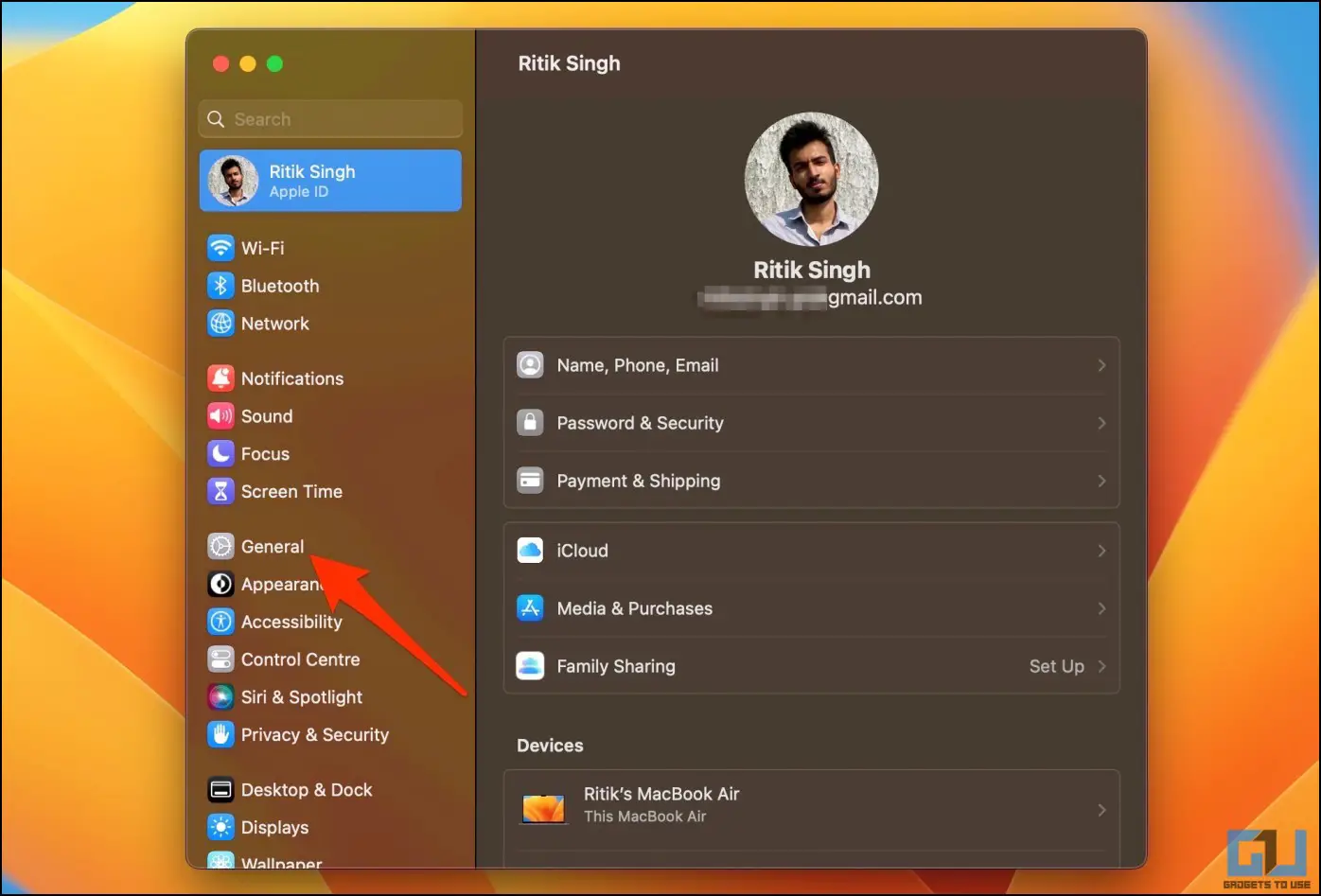Expand Ritik's MacBook Air chevron
This screenshot has height=896, width=1321.
click(x=1101, y=810)
